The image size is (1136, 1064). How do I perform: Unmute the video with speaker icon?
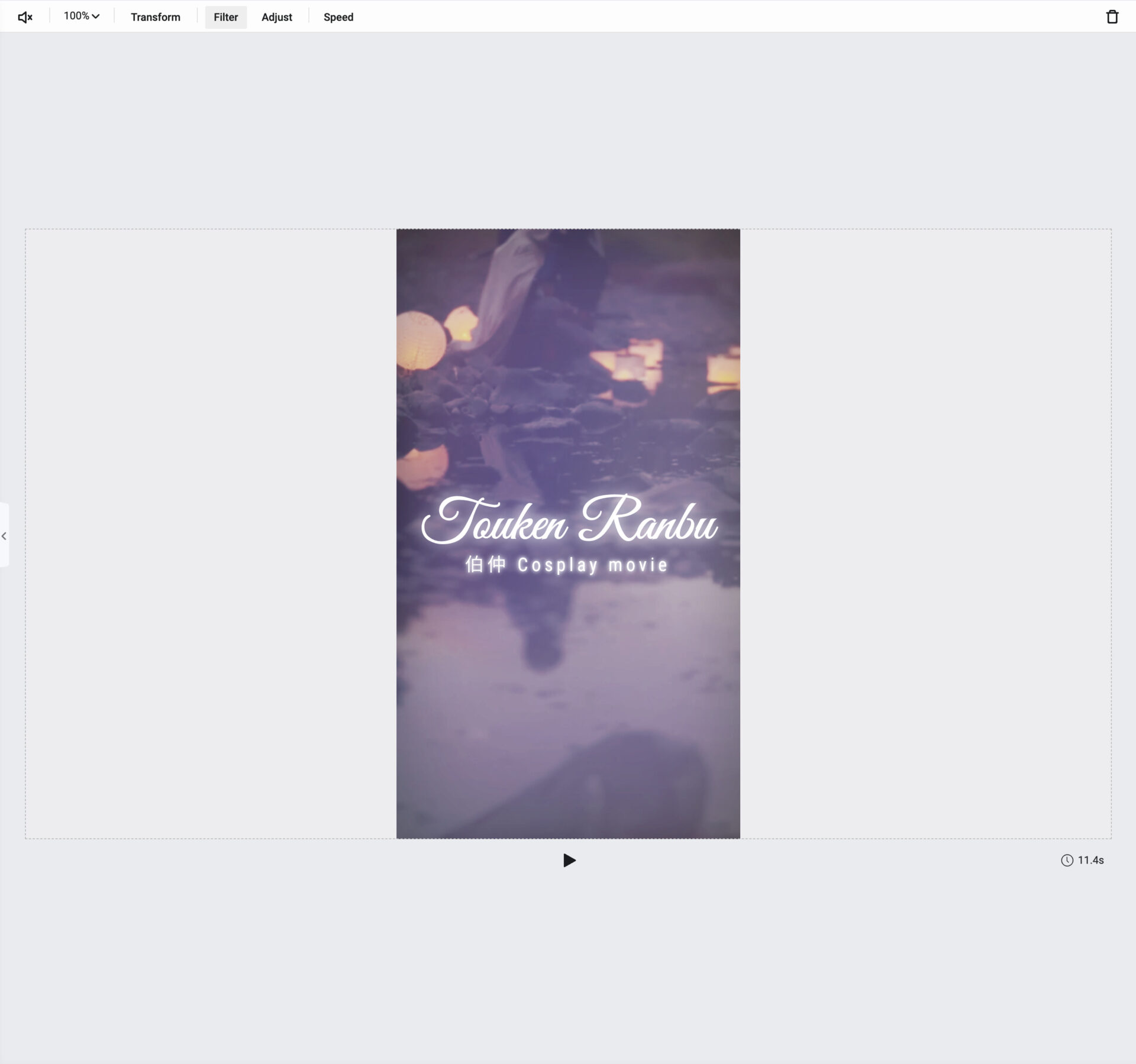click(25, 17)
